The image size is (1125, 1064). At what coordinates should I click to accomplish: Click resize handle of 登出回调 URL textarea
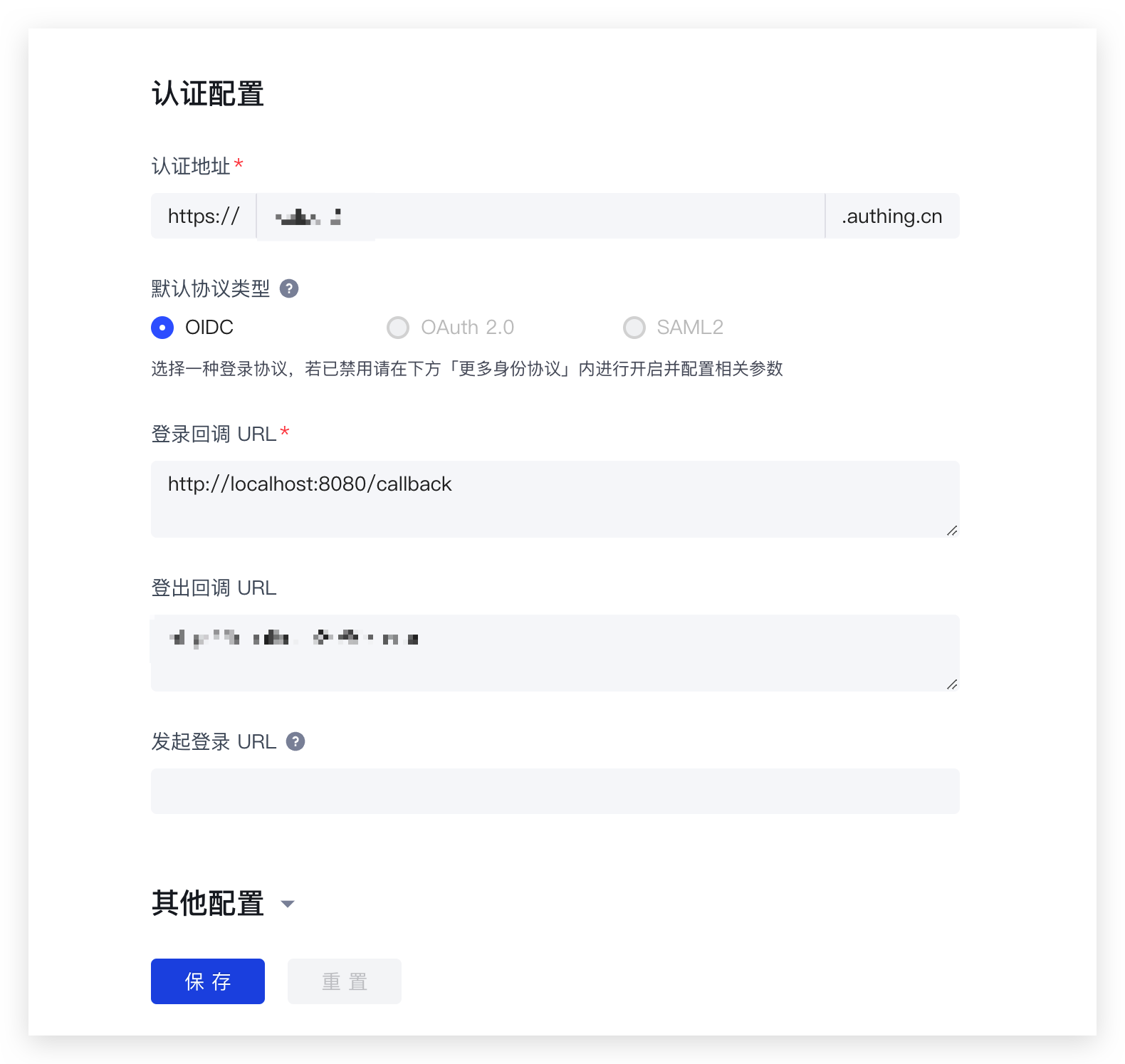[951, 684]
